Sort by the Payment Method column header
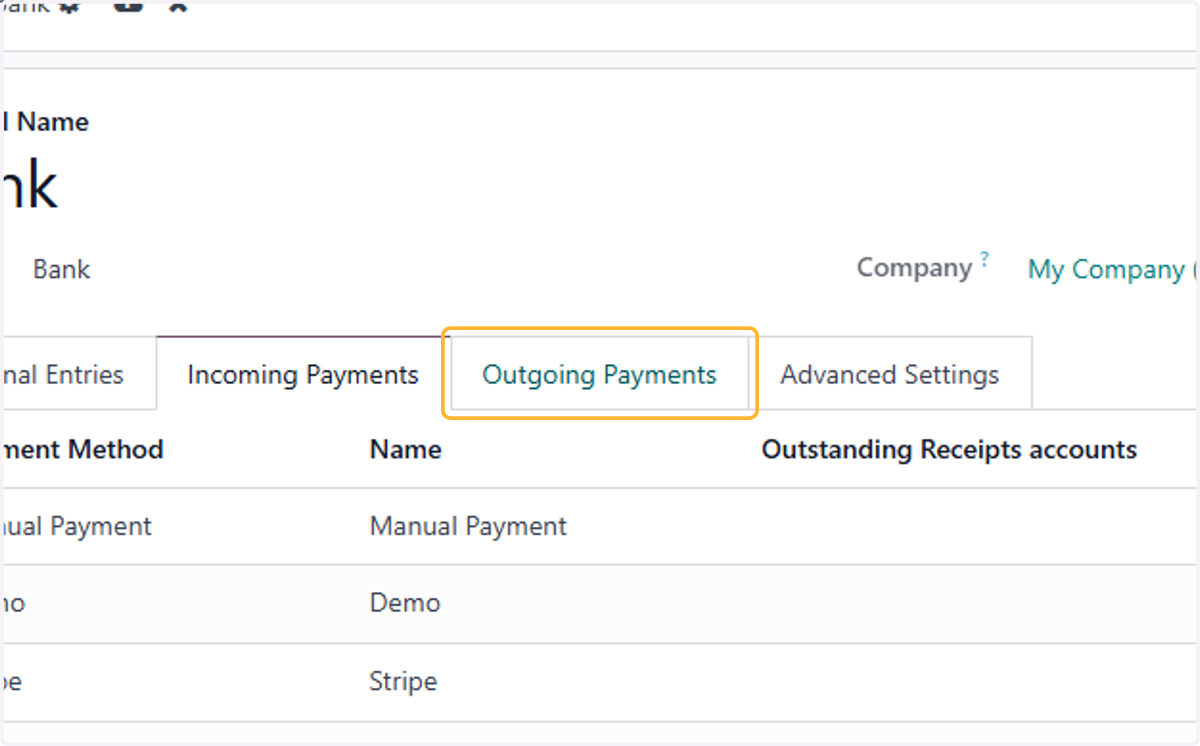The image size is (1200, 746). point(82,450)
